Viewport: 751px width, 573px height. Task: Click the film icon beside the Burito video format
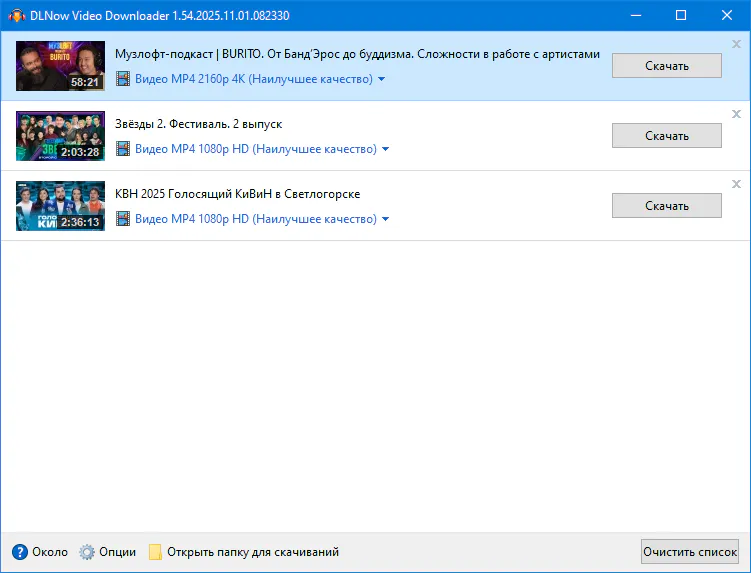pos(123,79)
